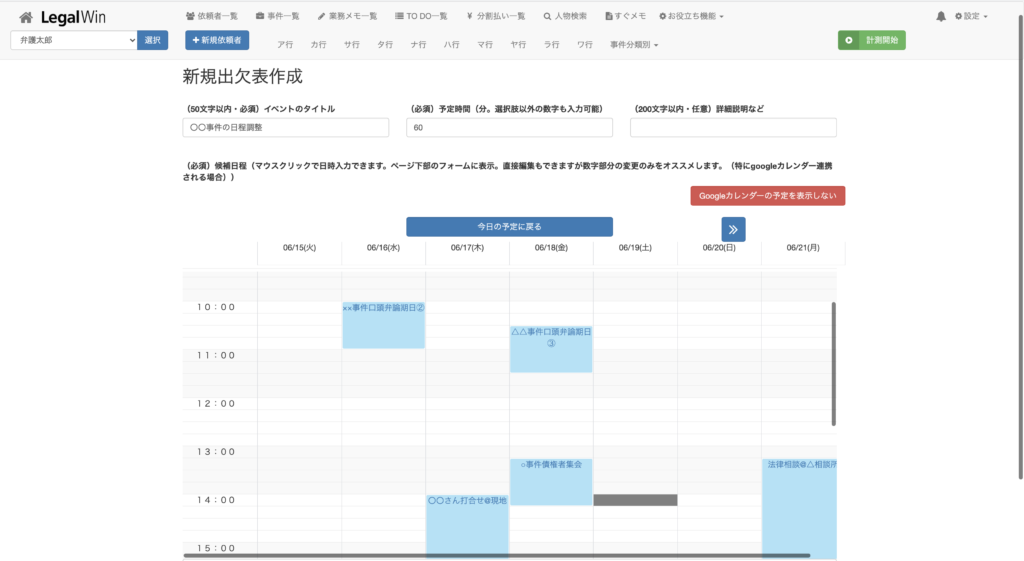Select the サ行 index tab
Screen dimensions: 1024x561
coord(351,45)
